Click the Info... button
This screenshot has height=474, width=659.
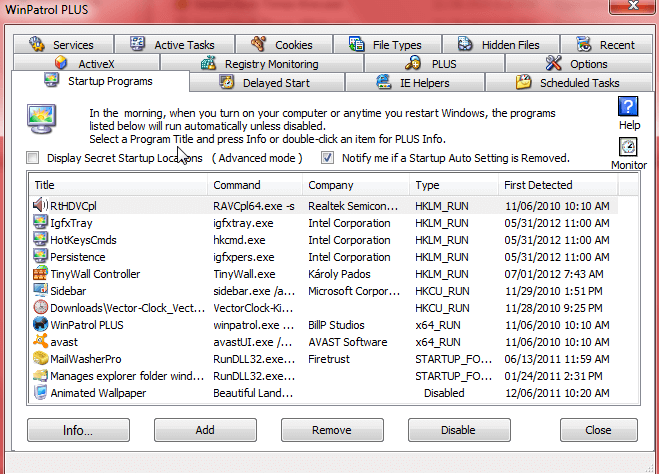click(x=78, y=430)
